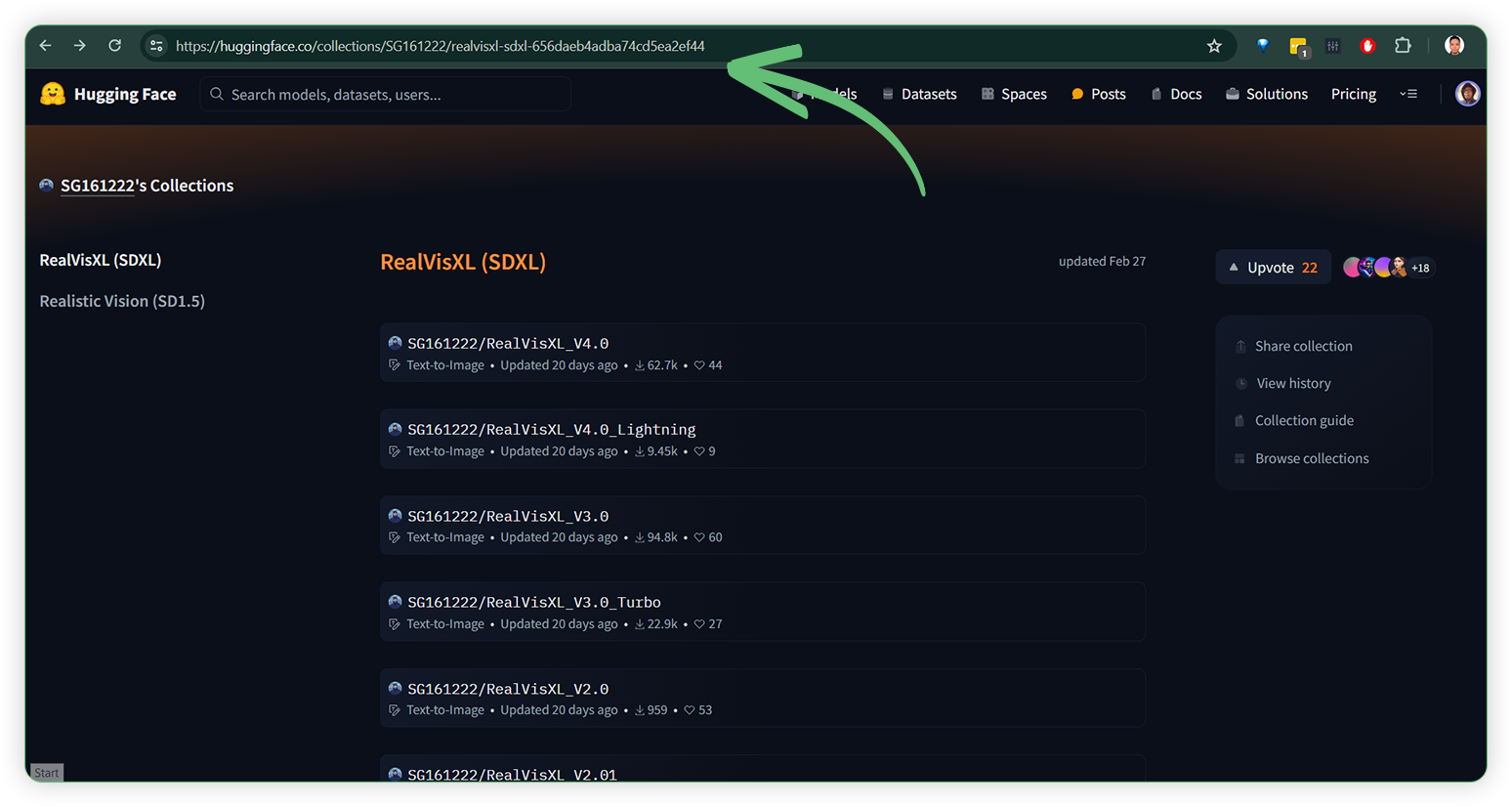Click the download icon showing 9.45k
The width and height of the screenshot is (1512, 807).
(x=640, y=451)
